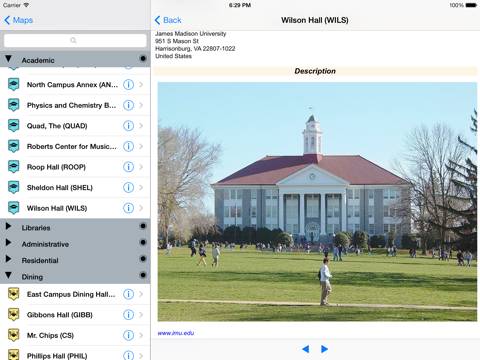
Task: Select Phillips Hall (PHIL) row
Action: coord(75,354)
